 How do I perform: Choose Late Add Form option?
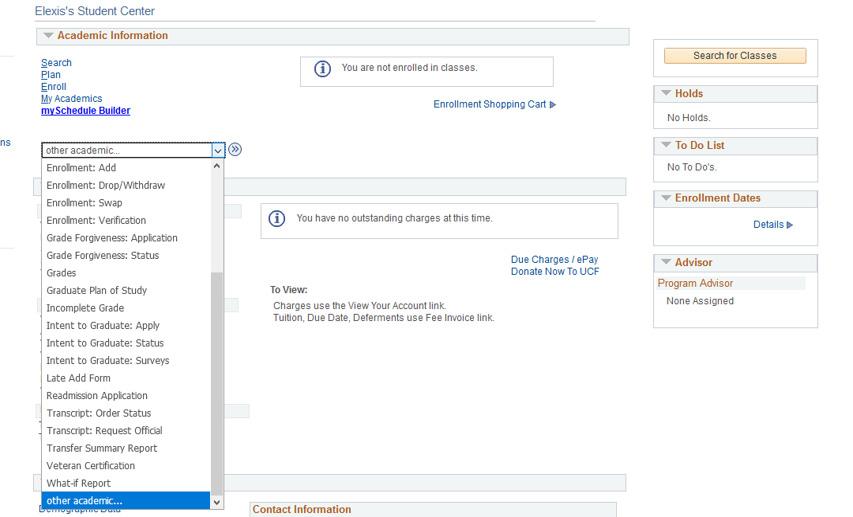126,378
